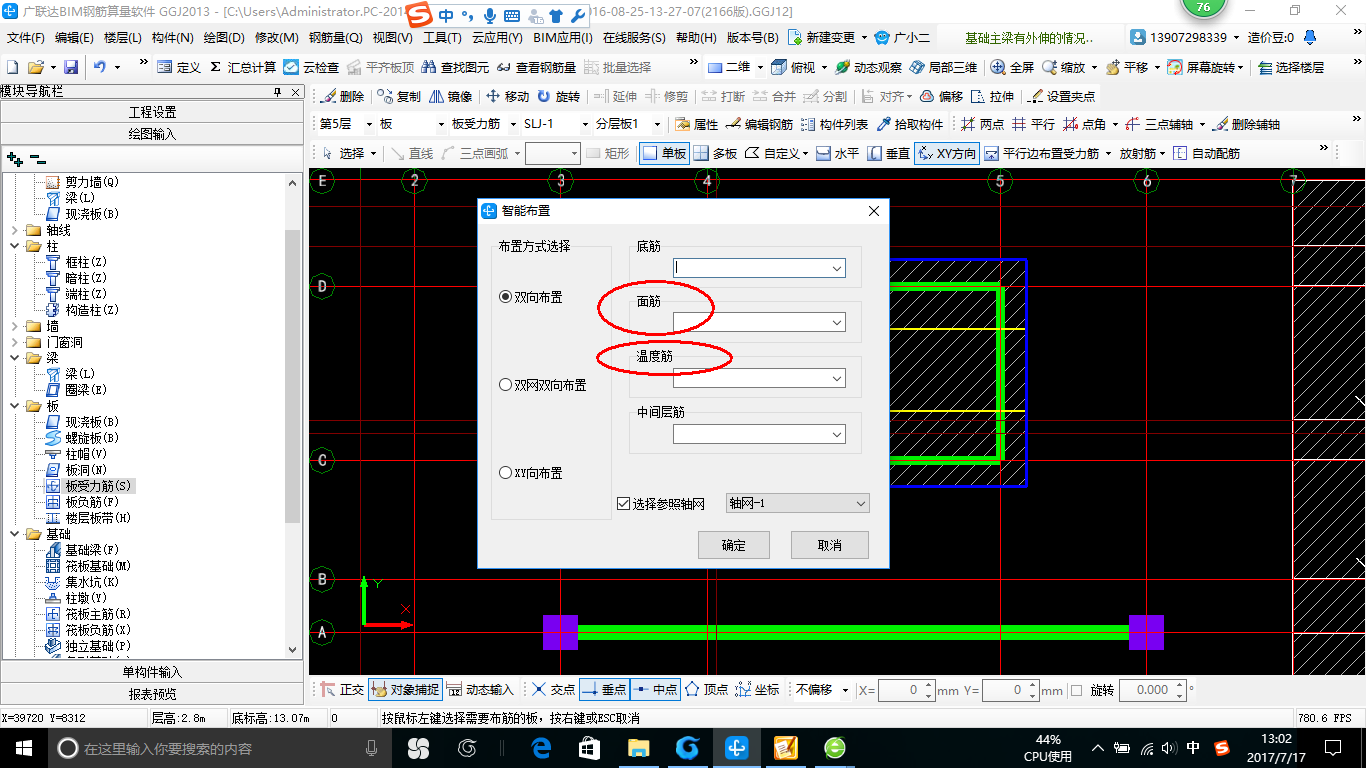
Task: Open 工程设置 panel
Action: 152,112
